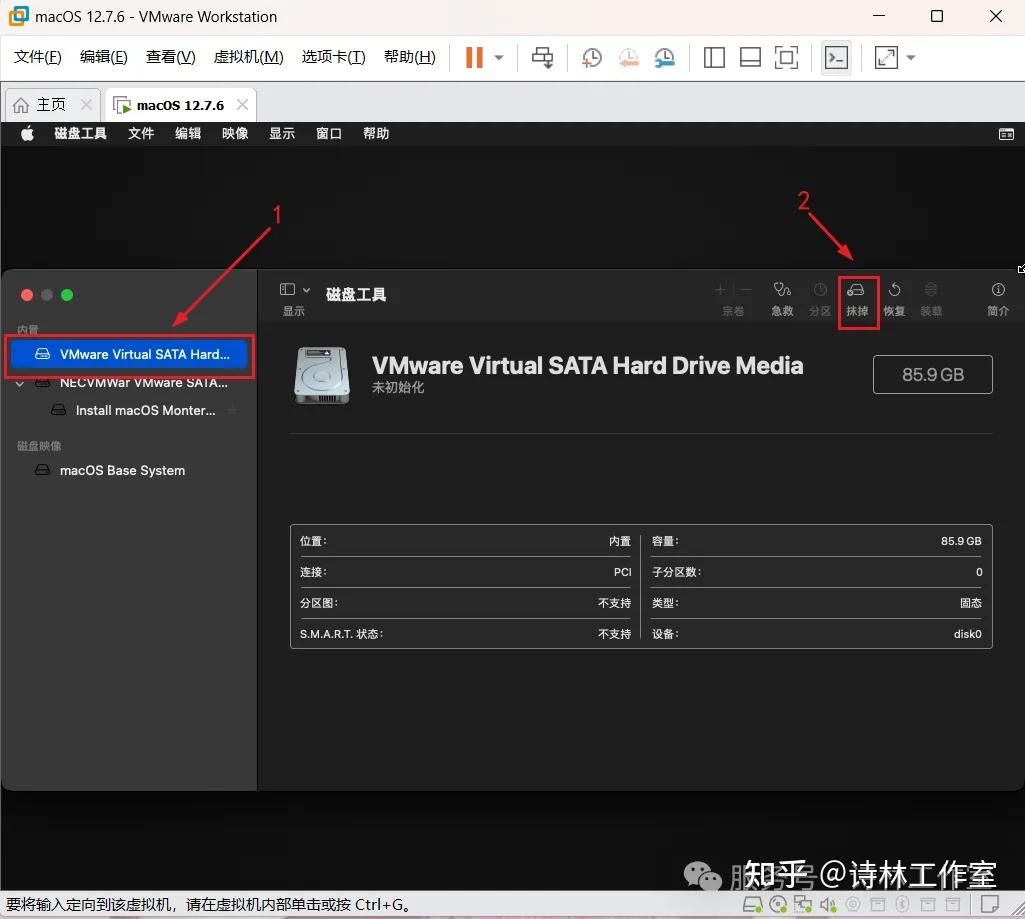Toggle the thumbnail bar layout icon
Screen dimensions: 1025x919
pyautogui.click(x=750, y=58)
